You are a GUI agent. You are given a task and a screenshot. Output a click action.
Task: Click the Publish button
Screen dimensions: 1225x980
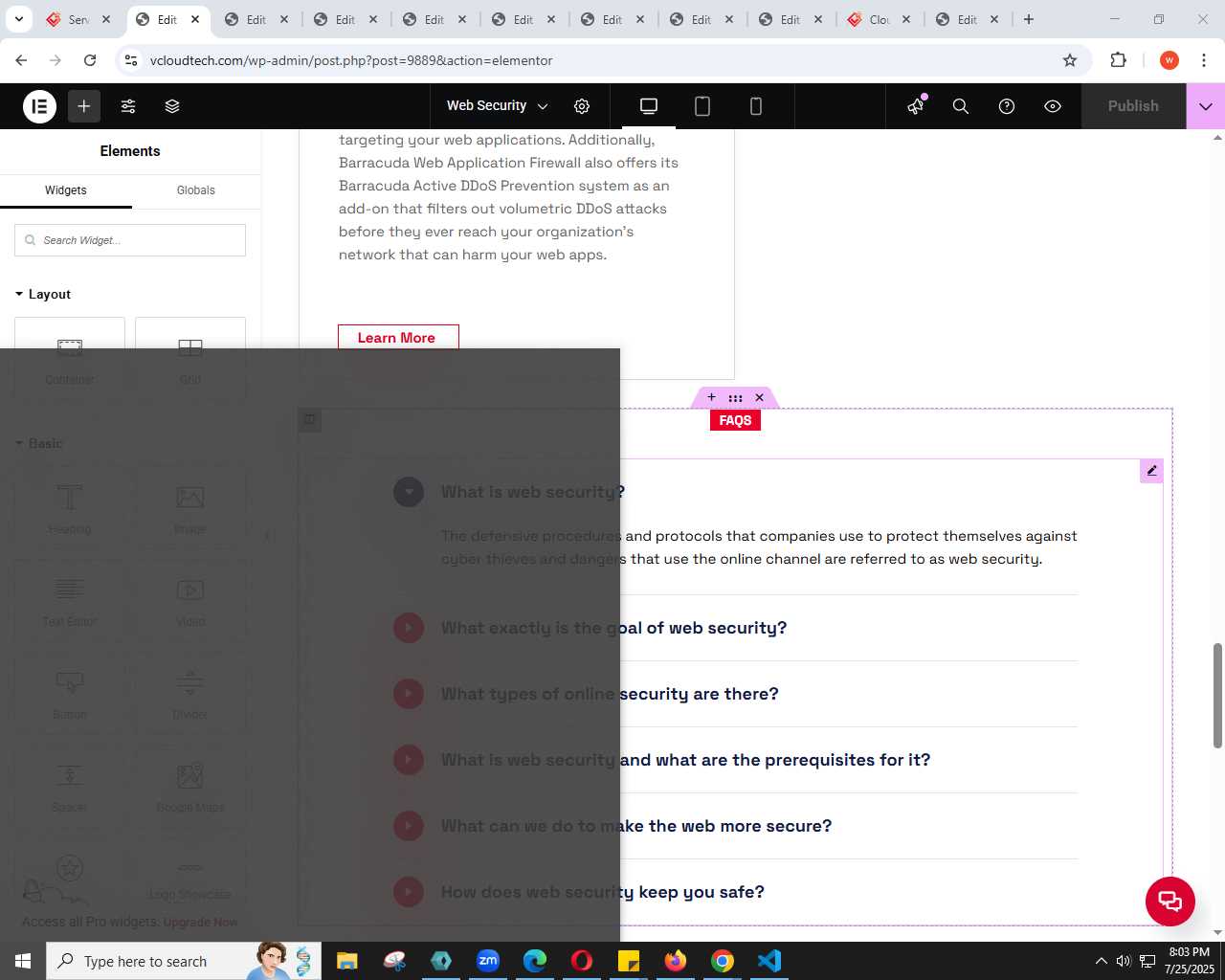point(1133,106)
